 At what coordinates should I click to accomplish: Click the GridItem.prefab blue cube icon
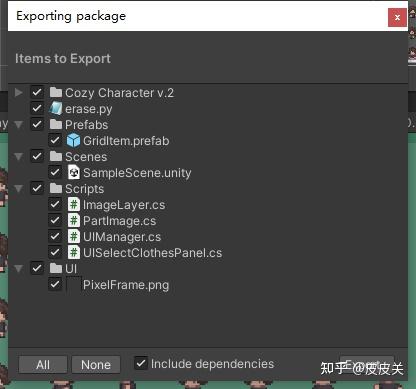[x=73, y=140]
